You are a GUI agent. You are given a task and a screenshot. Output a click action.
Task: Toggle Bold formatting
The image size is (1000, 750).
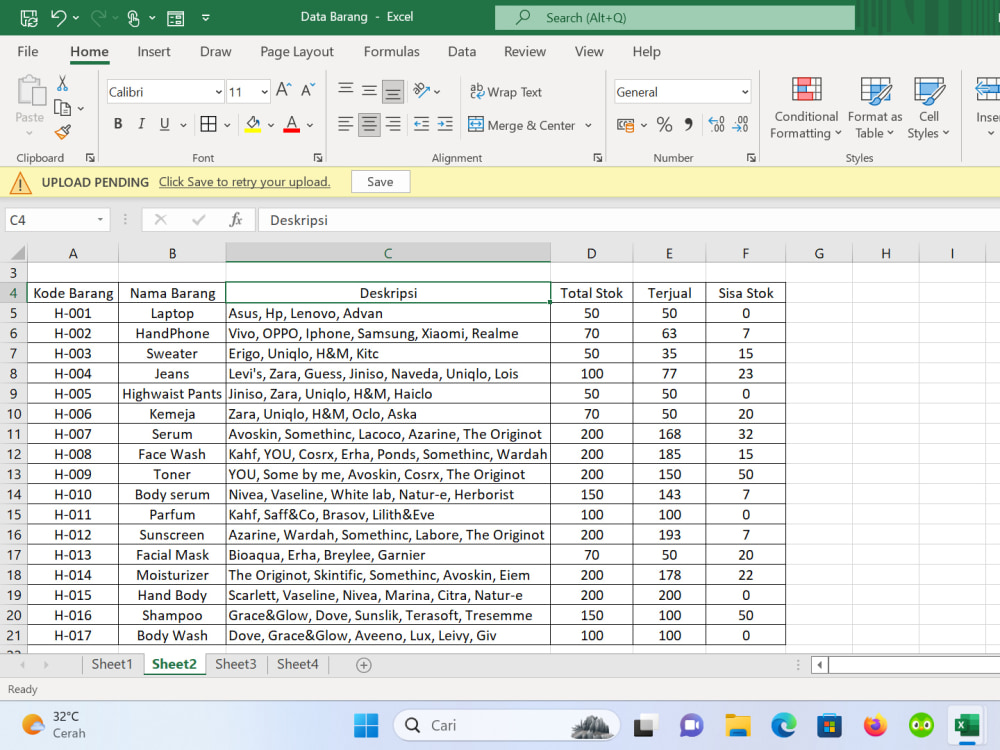[118, 124]
